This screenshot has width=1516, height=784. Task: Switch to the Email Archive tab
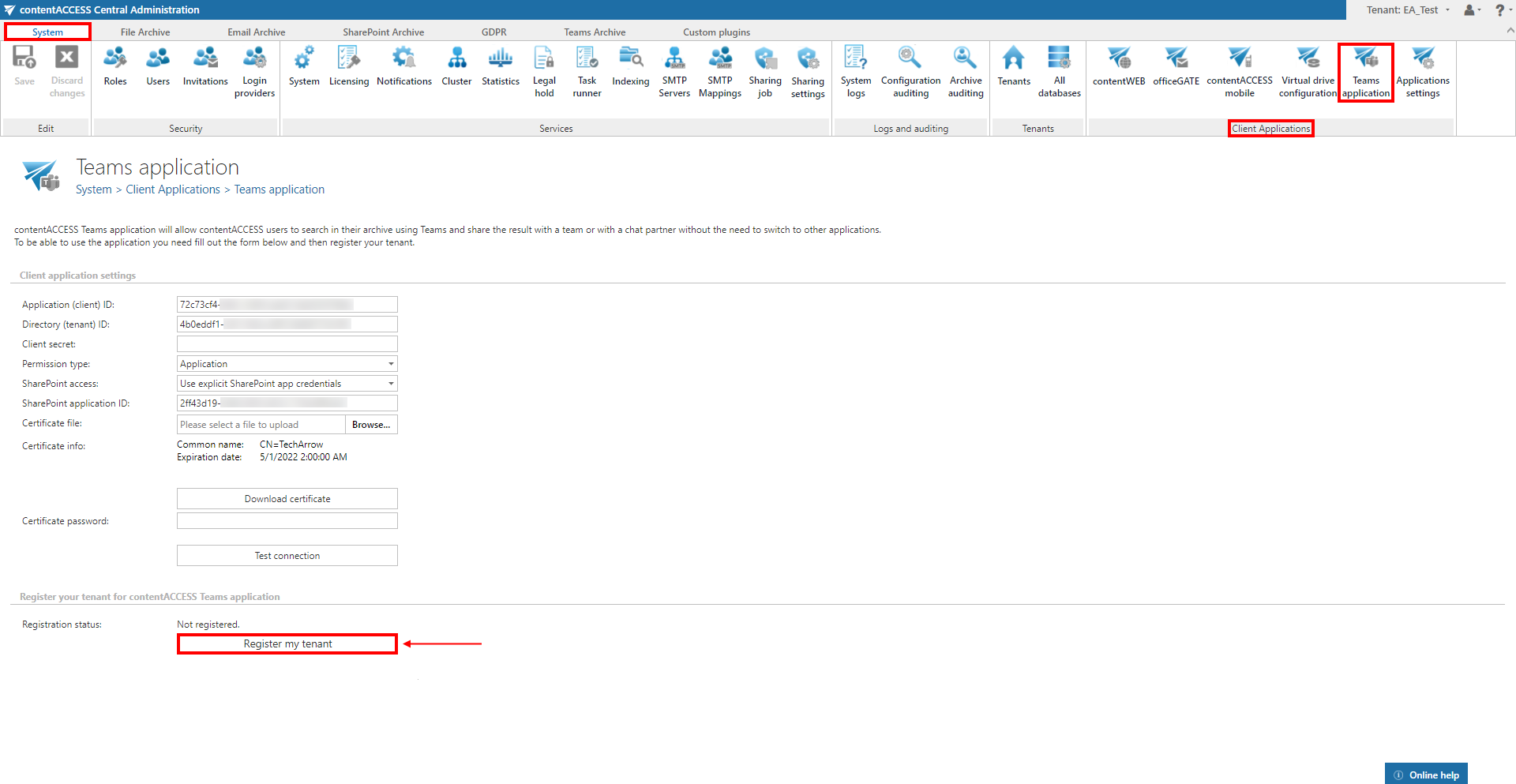point(256,32)
